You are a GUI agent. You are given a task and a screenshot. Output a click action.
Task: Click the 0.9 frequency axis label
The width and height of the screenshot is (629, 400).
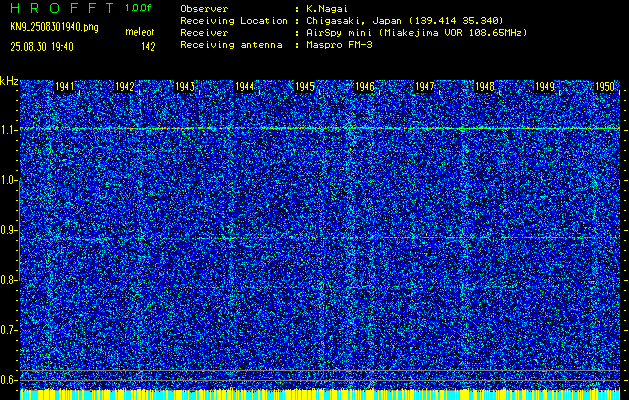9,230
